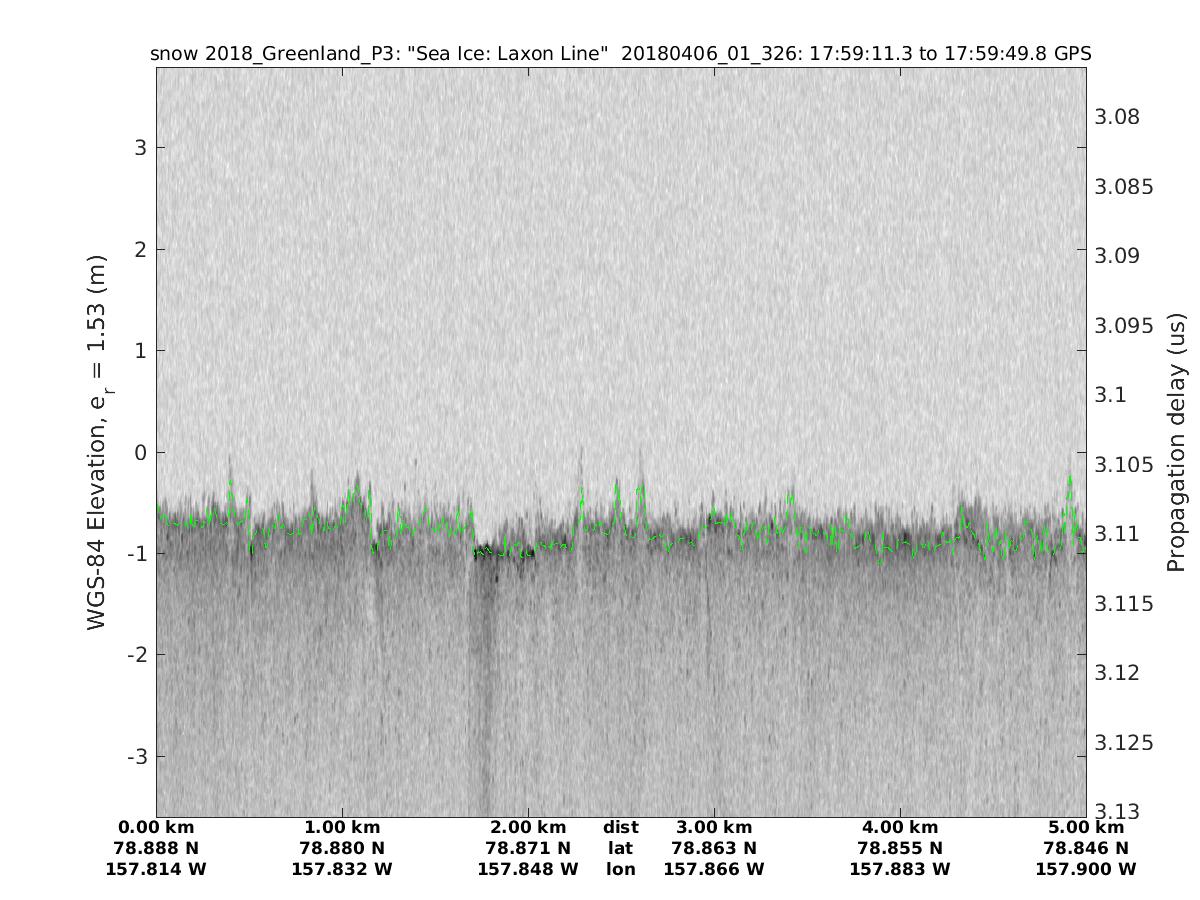Click the 'lon' legend label below axis
Viewport: 1200px width, 900px height.
pos(621,870)
